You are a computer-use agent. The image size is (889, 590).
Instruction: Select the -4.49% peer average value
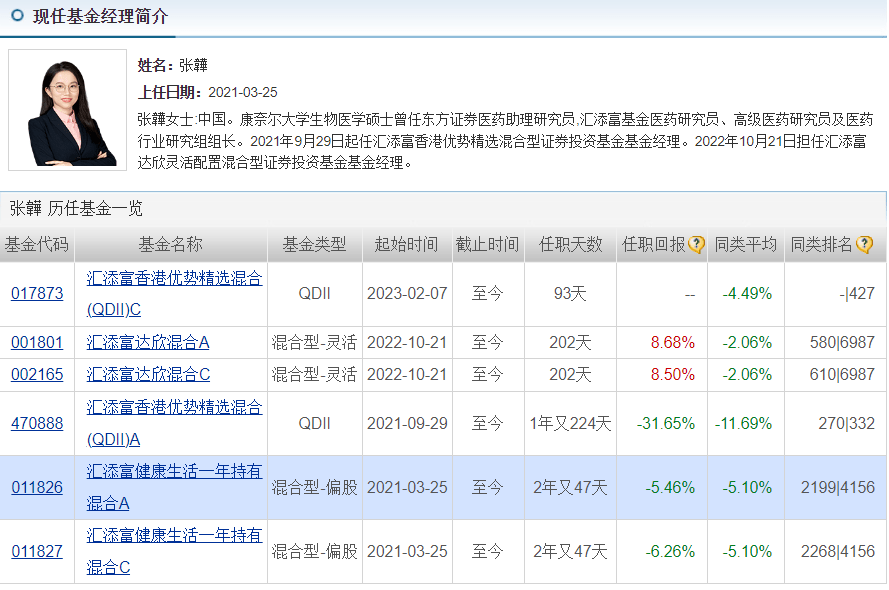coord(747,294)
